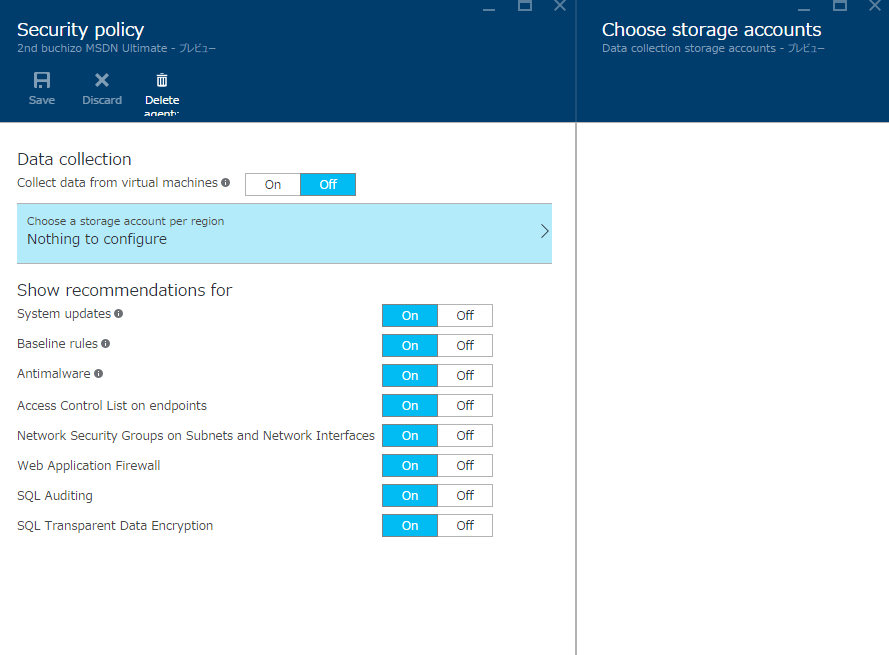The width and height of the screenshot is (889, 655).
Task: Open System updates info icon
Action: click(118, 314)
